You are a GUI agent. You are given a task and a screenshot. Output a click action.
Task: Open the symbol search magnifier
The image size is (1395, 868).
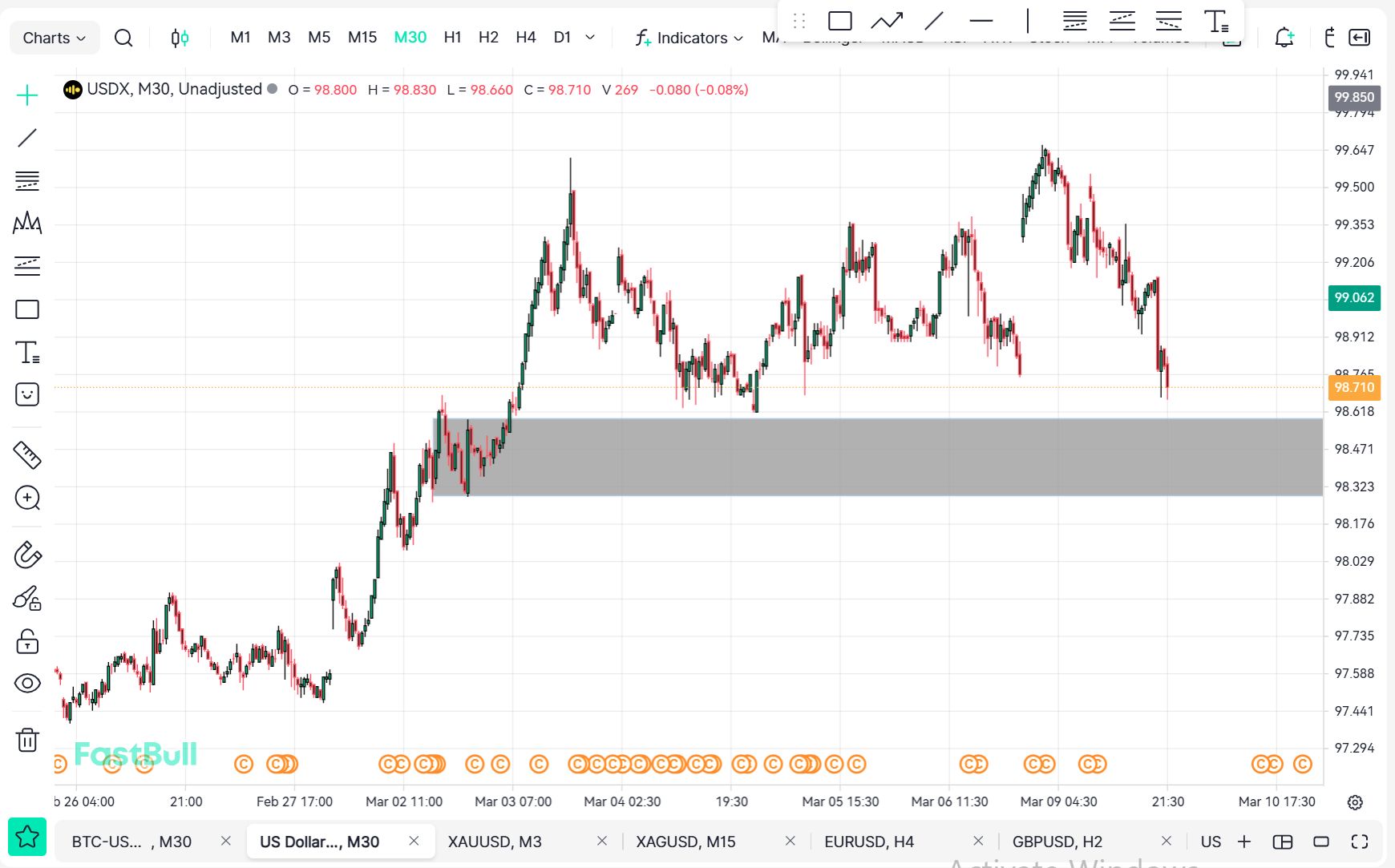(123, 38)
